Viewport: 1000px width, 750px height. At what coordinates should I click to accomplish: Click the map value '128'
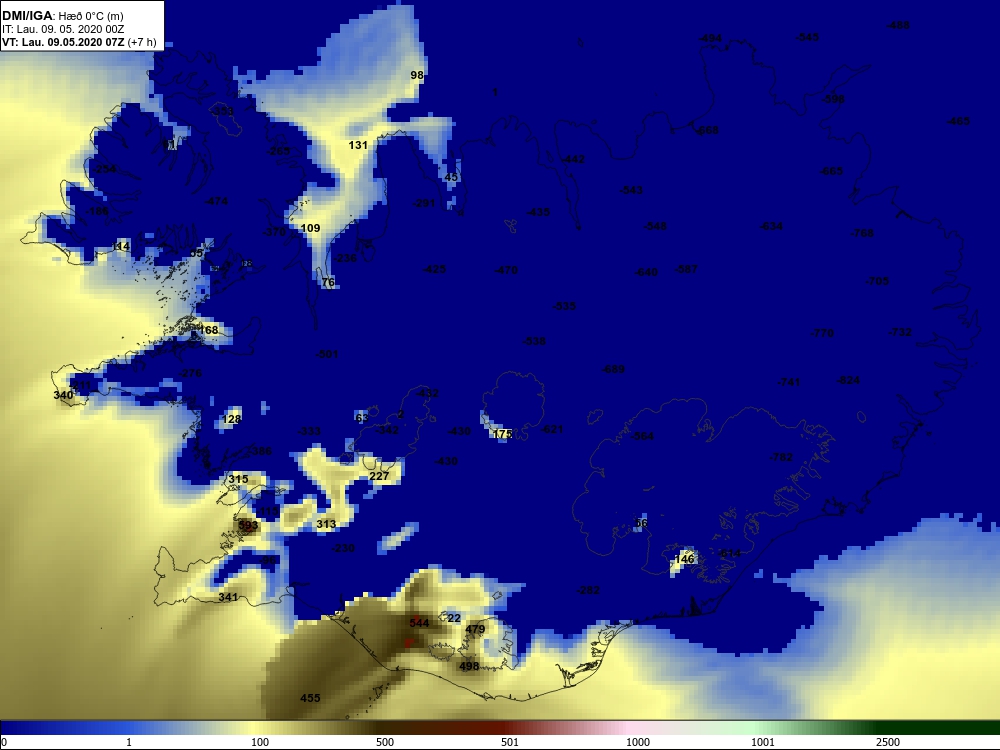click(x=231, y=419)
